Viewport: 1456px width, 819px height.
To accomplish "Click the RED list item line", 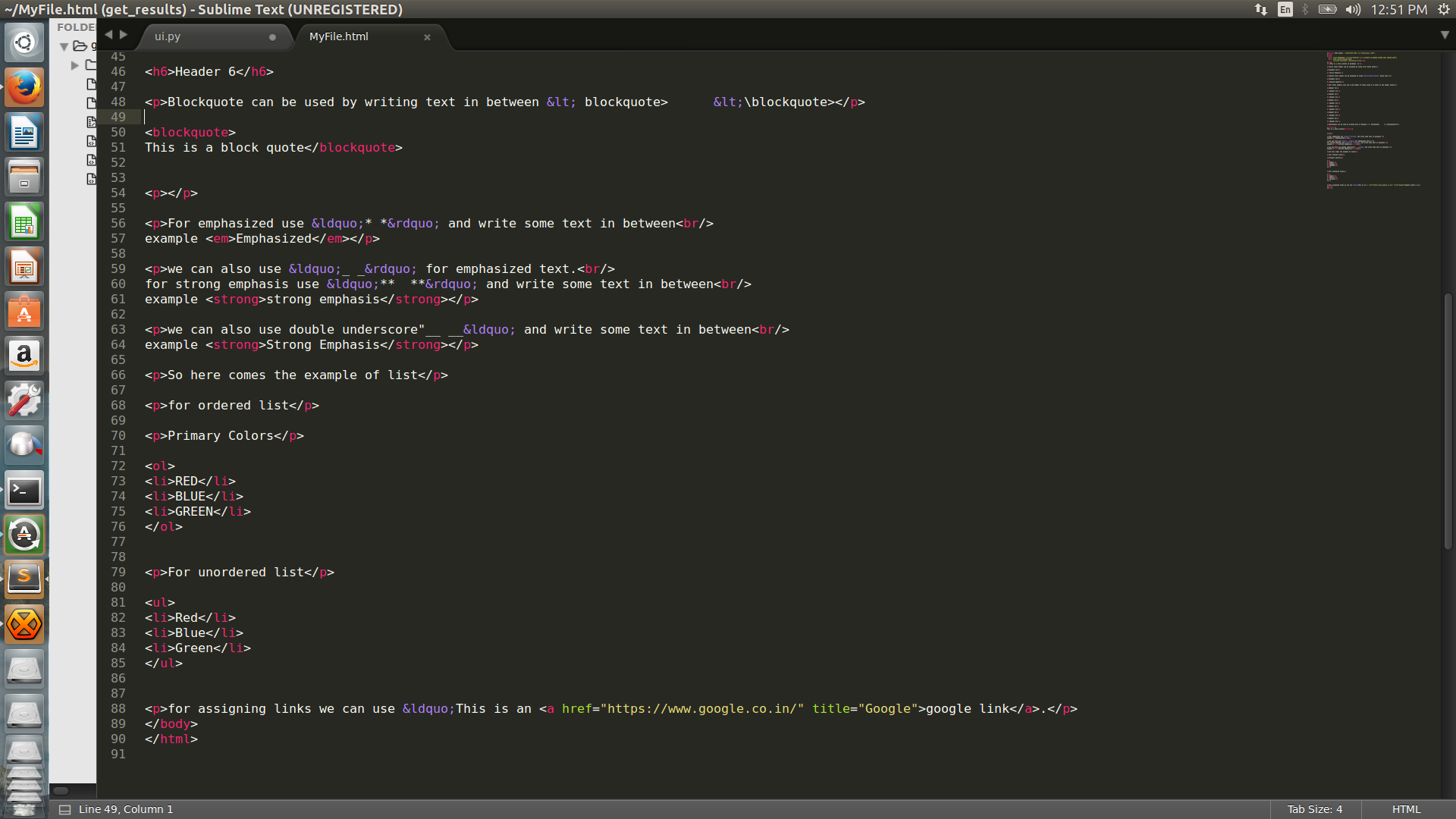I will tap(190, 482).
